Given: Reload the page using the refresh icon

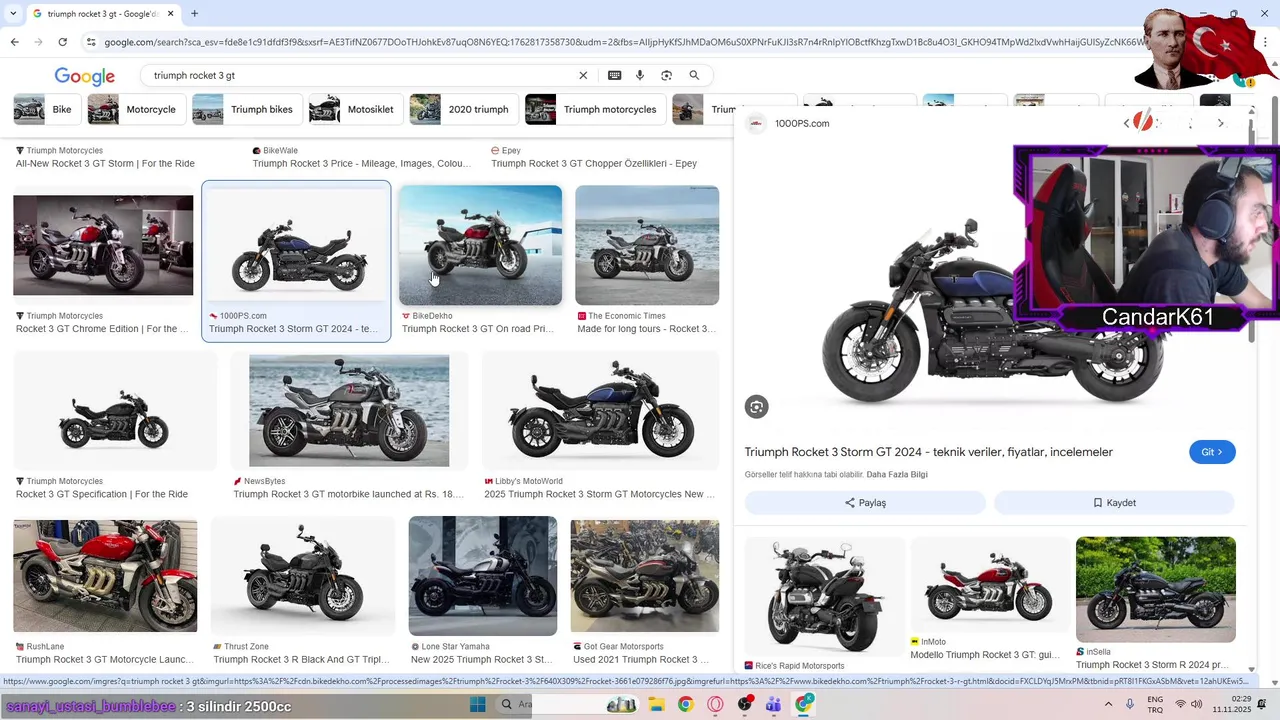Looking at the screenshot, I should pos(62,42).
